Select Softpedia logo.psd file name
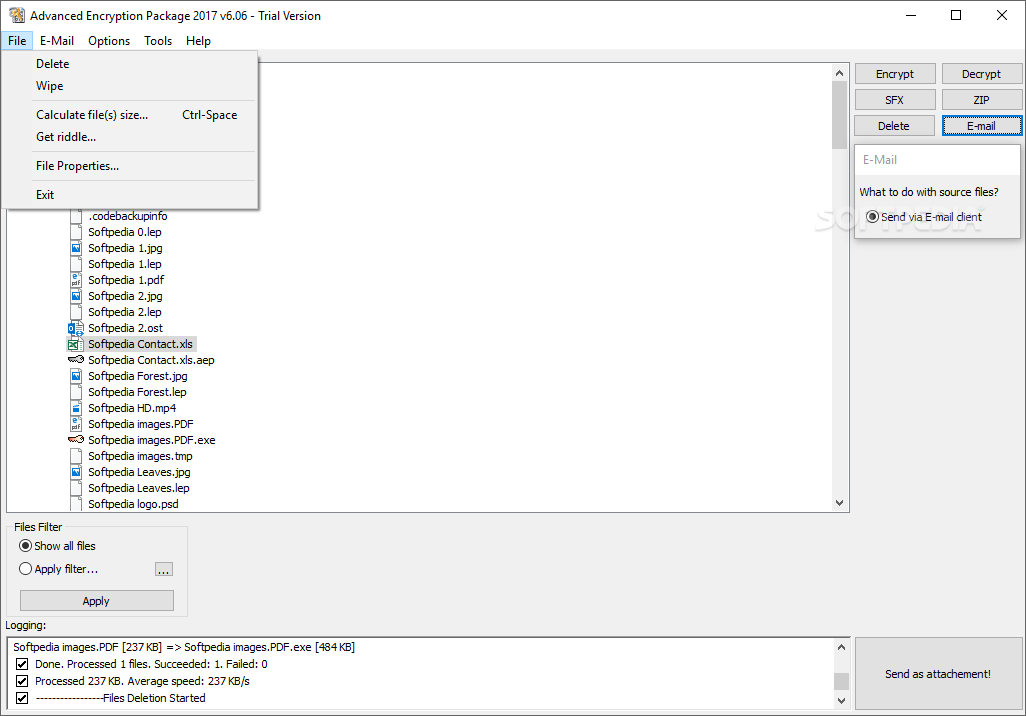The width and height of the screenshot is (1026, 716). 133,504
